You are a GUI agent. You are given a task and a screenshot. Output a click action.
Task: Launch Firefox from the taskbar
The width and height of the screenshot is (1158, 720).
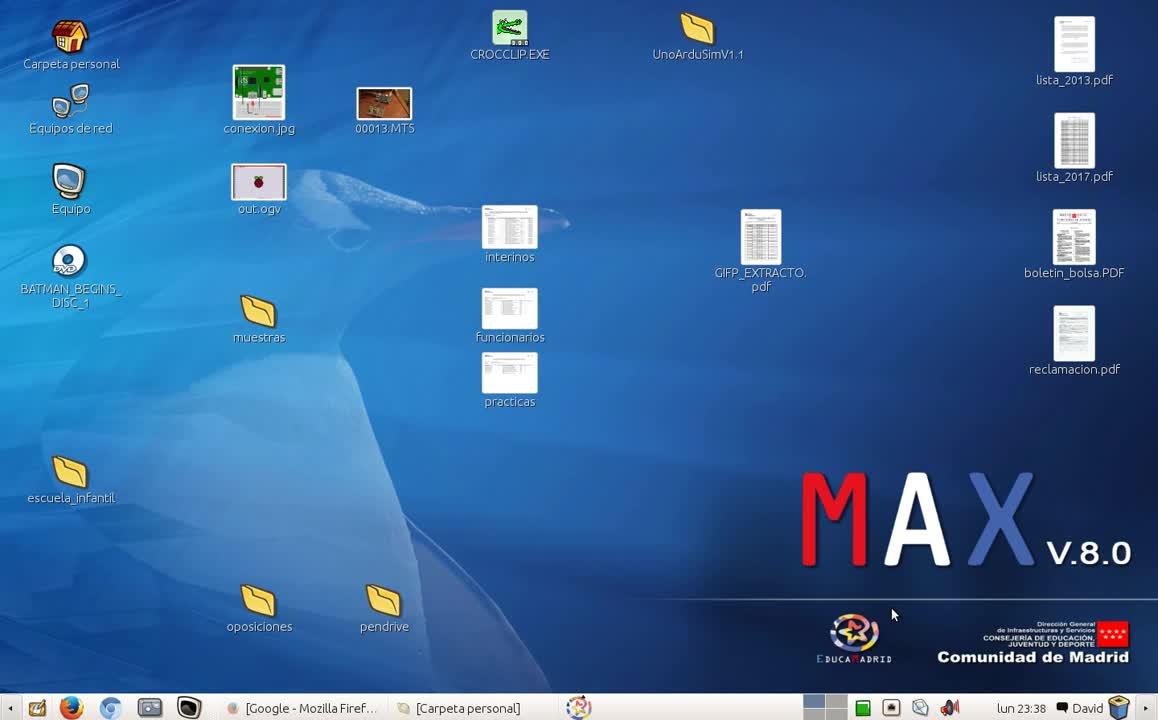point(71,708)
